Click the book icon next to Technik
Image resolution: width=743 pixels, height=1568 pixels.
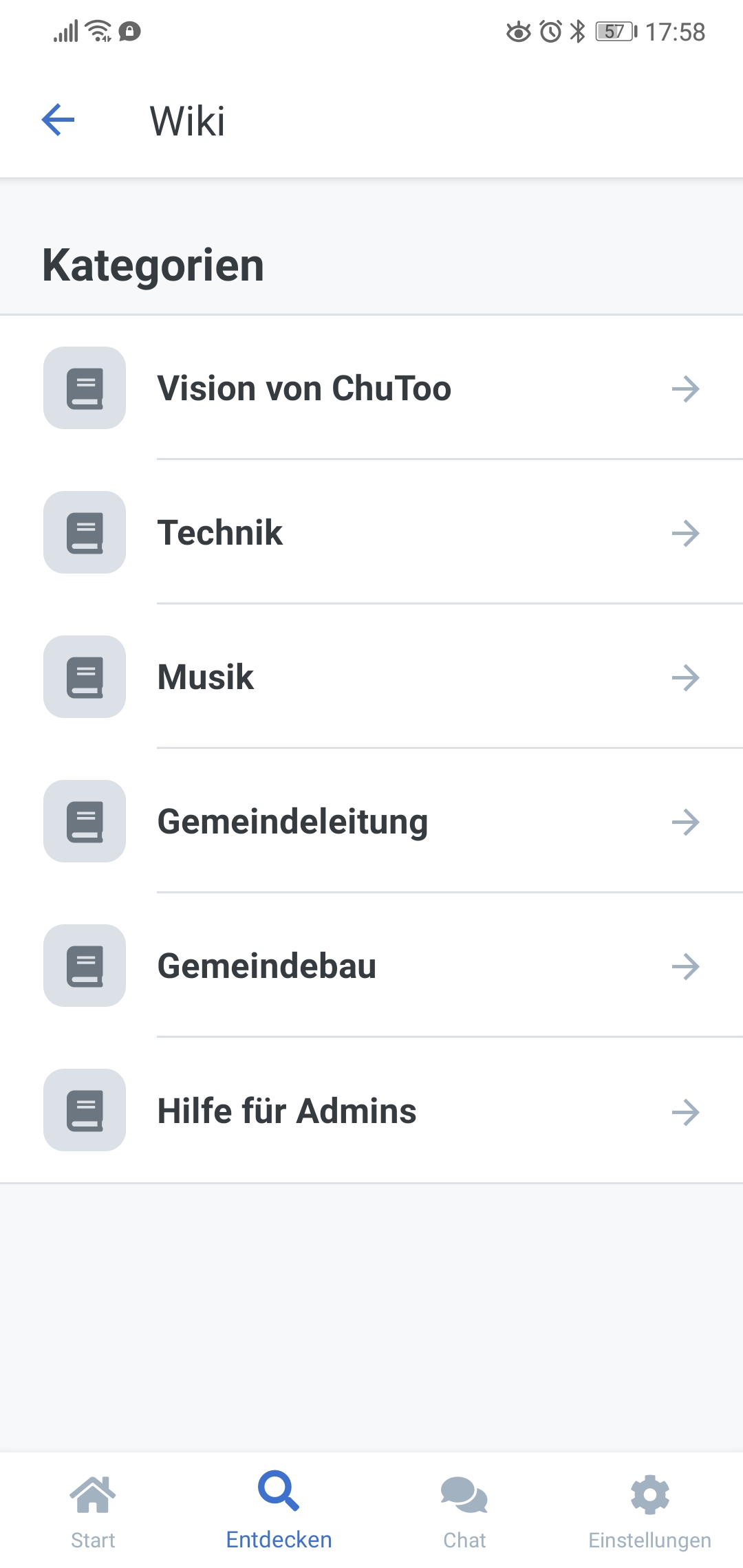(x=85, y=533)
